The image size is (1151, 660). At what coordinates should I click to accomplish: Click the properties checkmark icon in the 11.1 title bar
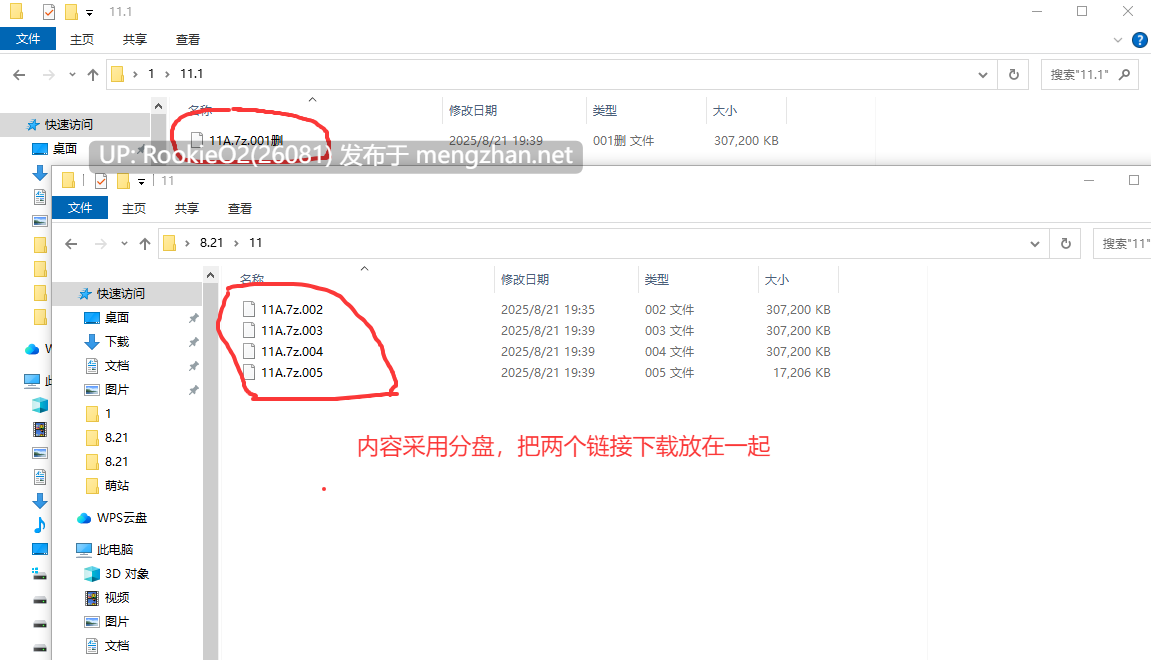[48, 12]
